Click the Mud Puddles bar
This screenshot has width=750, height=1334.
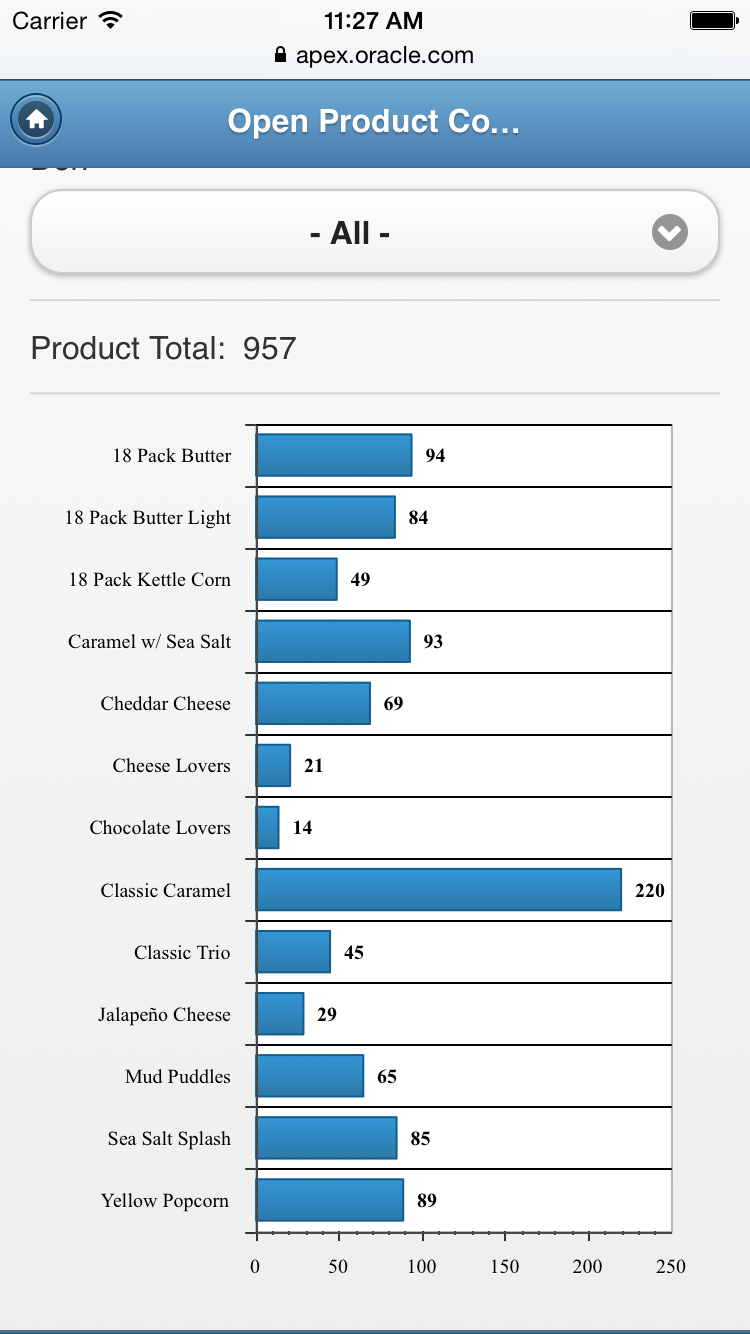tap(310, 1076)
